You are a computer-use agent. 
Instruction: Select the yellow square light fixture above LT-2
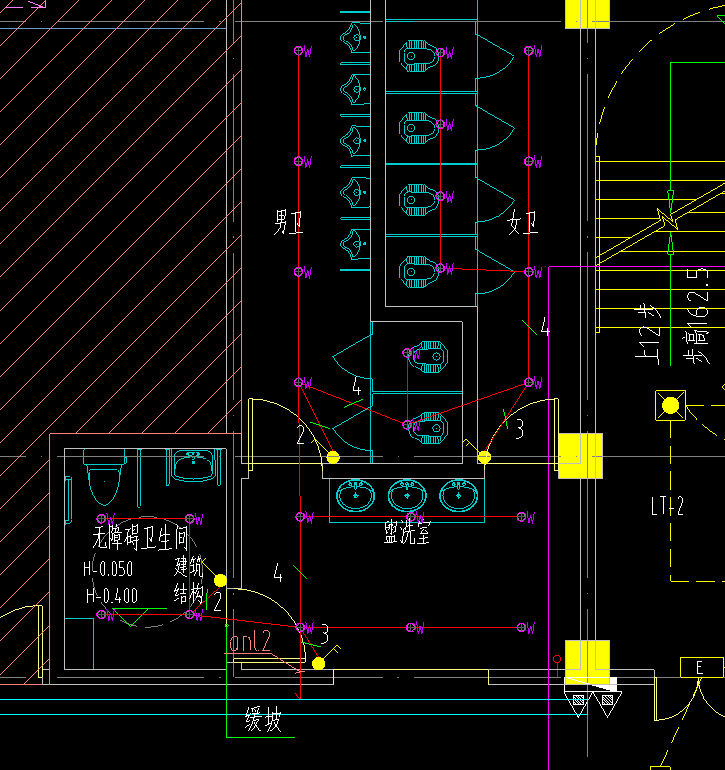[x=670, y=406]
